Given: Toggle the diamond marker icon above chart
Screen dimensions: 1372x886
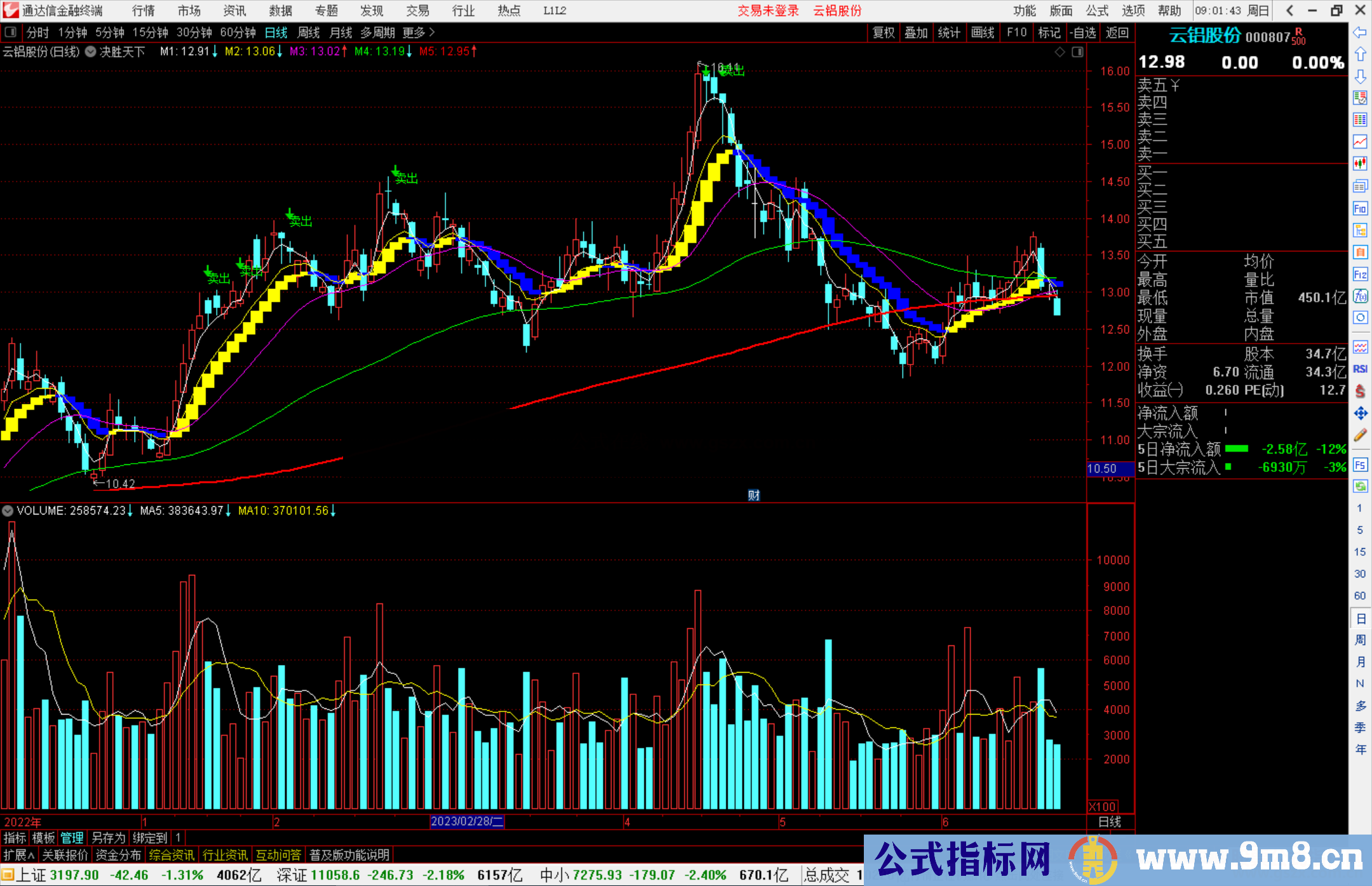Looking at the screenshot, I should tap(1059, 52).
